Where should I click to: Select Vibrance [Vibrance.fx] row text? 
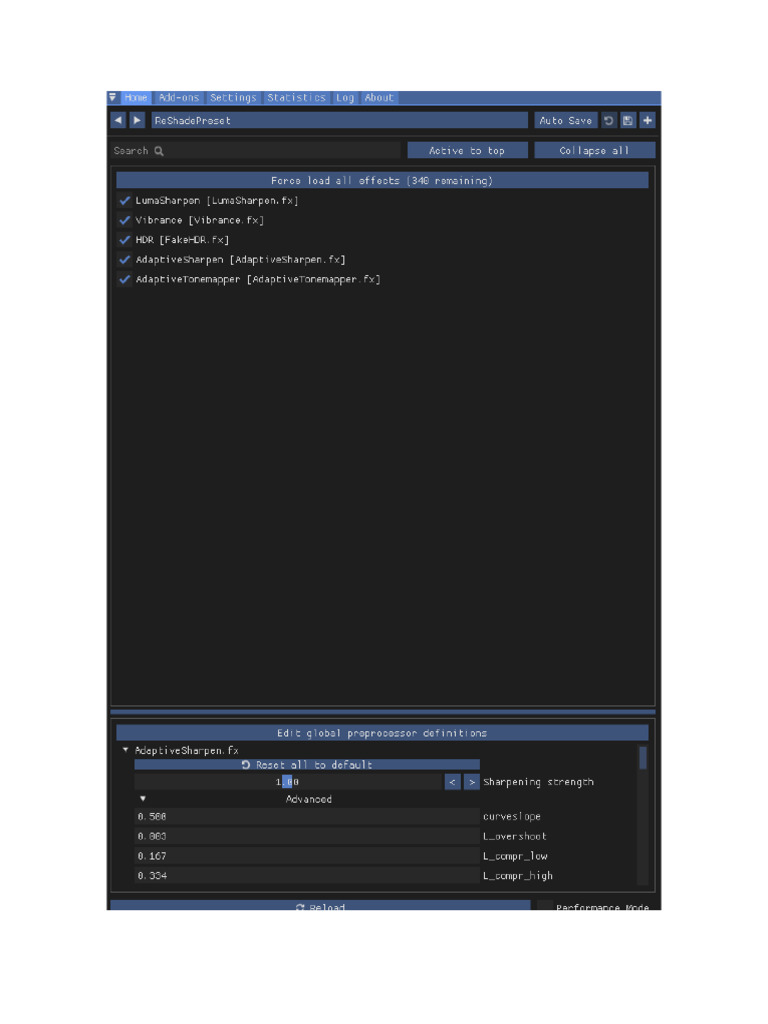(200, 220)
